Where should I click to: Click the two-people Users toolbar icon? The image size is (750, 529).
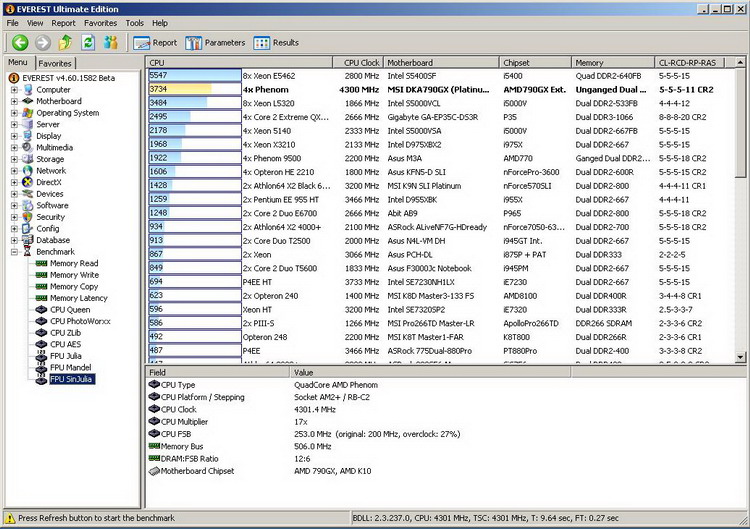click(x=111, y=42)
